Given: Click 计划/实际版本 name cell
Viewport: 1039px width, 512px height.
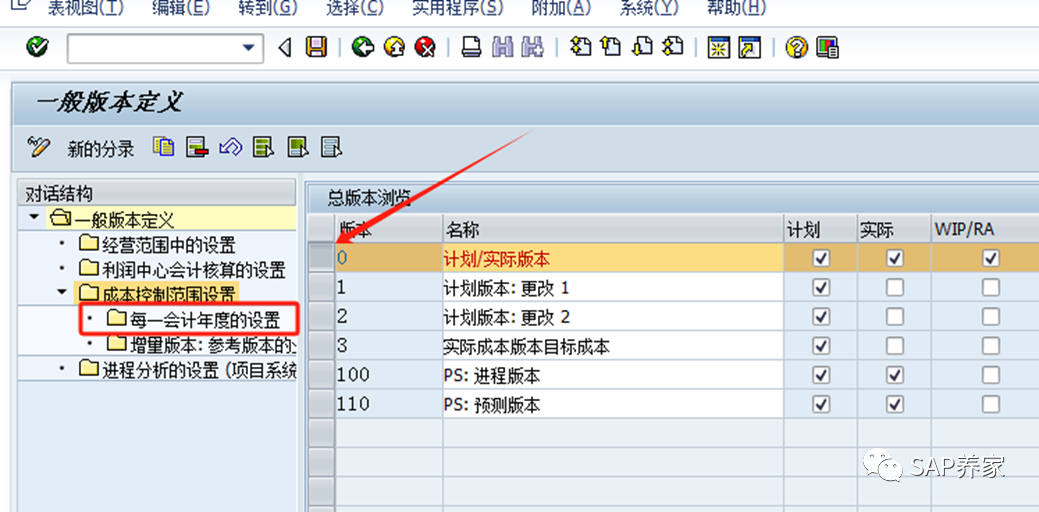Looking at the screenshot, I should tap(613, 258).
